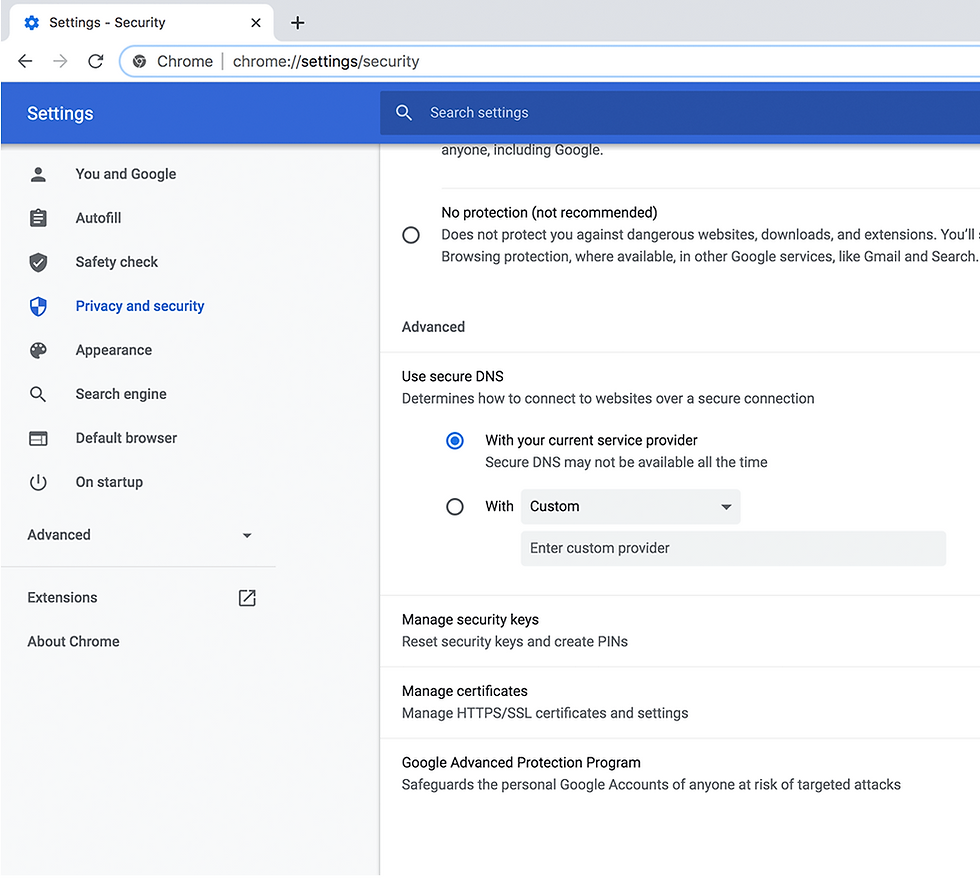This screenshot has height=878, width=980.
Task: Open Manage security keys
Action: click(680, 631)
